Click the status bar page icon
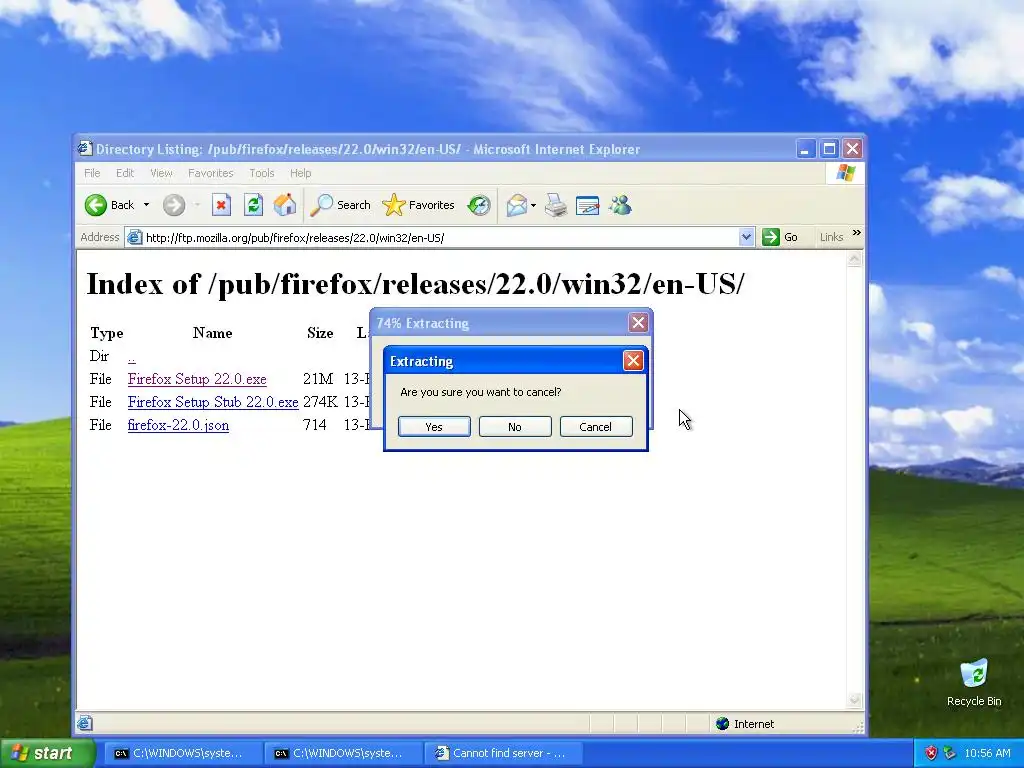The width and height of the screenshot is (1024, 768). click(x=85, y=724)
